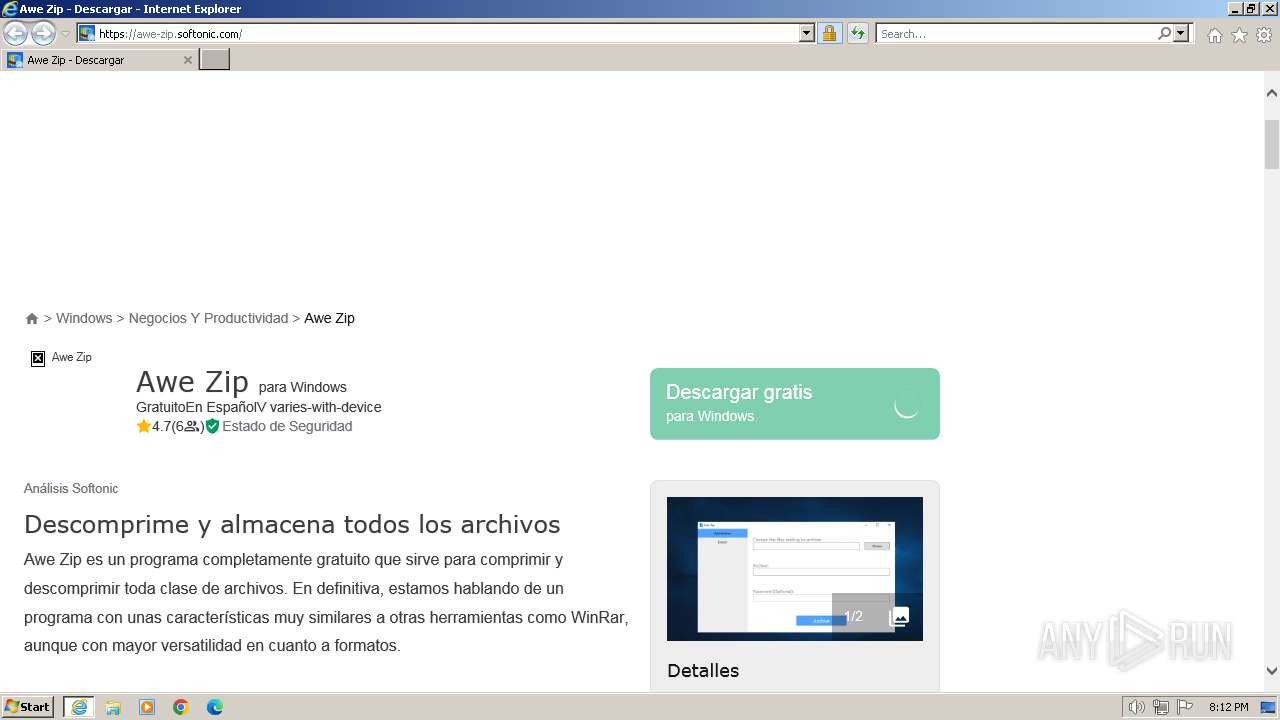Go back with the browser Back arrow
This screenshot has height=720, width=1280.
pos(15,34)
